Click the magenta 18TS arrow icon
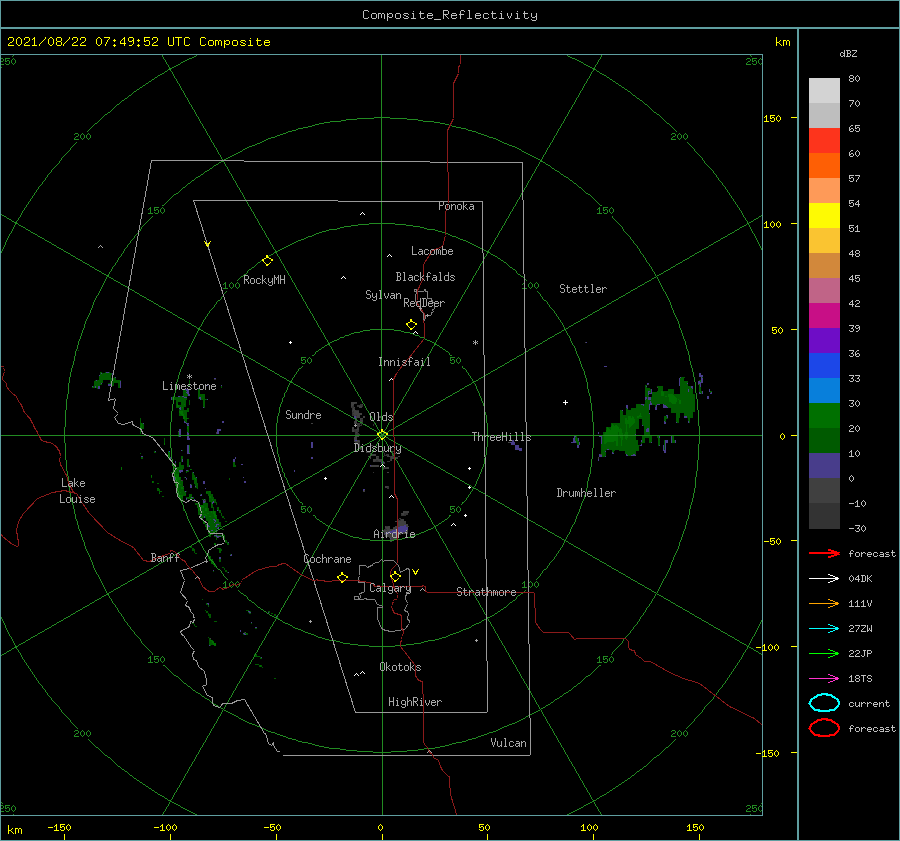This screenshot has height=841, width=900. tap(824, 679)
